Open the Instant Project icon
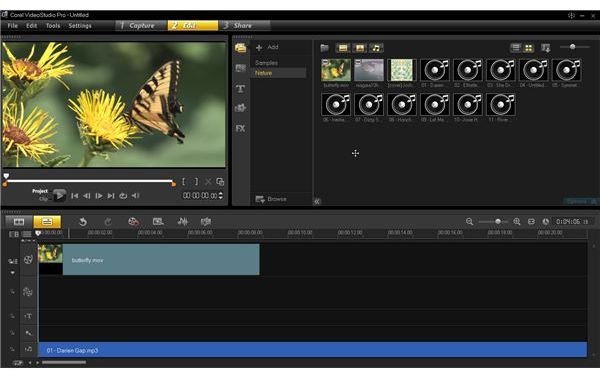Viewport: 600px width, 370px height. (x=158, y=222)
